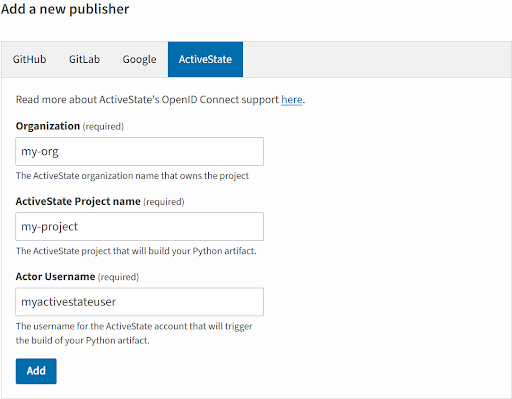Screen dimensions: 512x399
Task: Open the Google publisher tab
Action: point(139,59)
